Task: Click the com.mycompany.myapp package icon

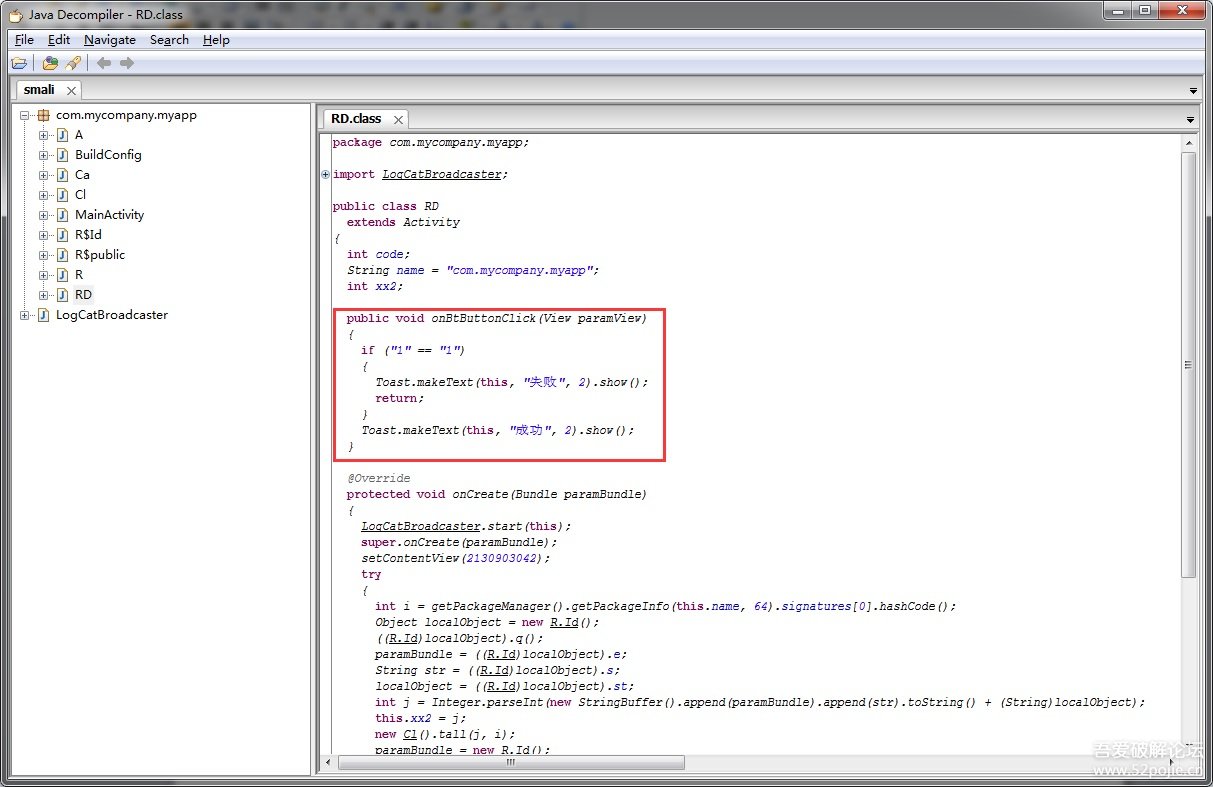Action: [43, 115]
